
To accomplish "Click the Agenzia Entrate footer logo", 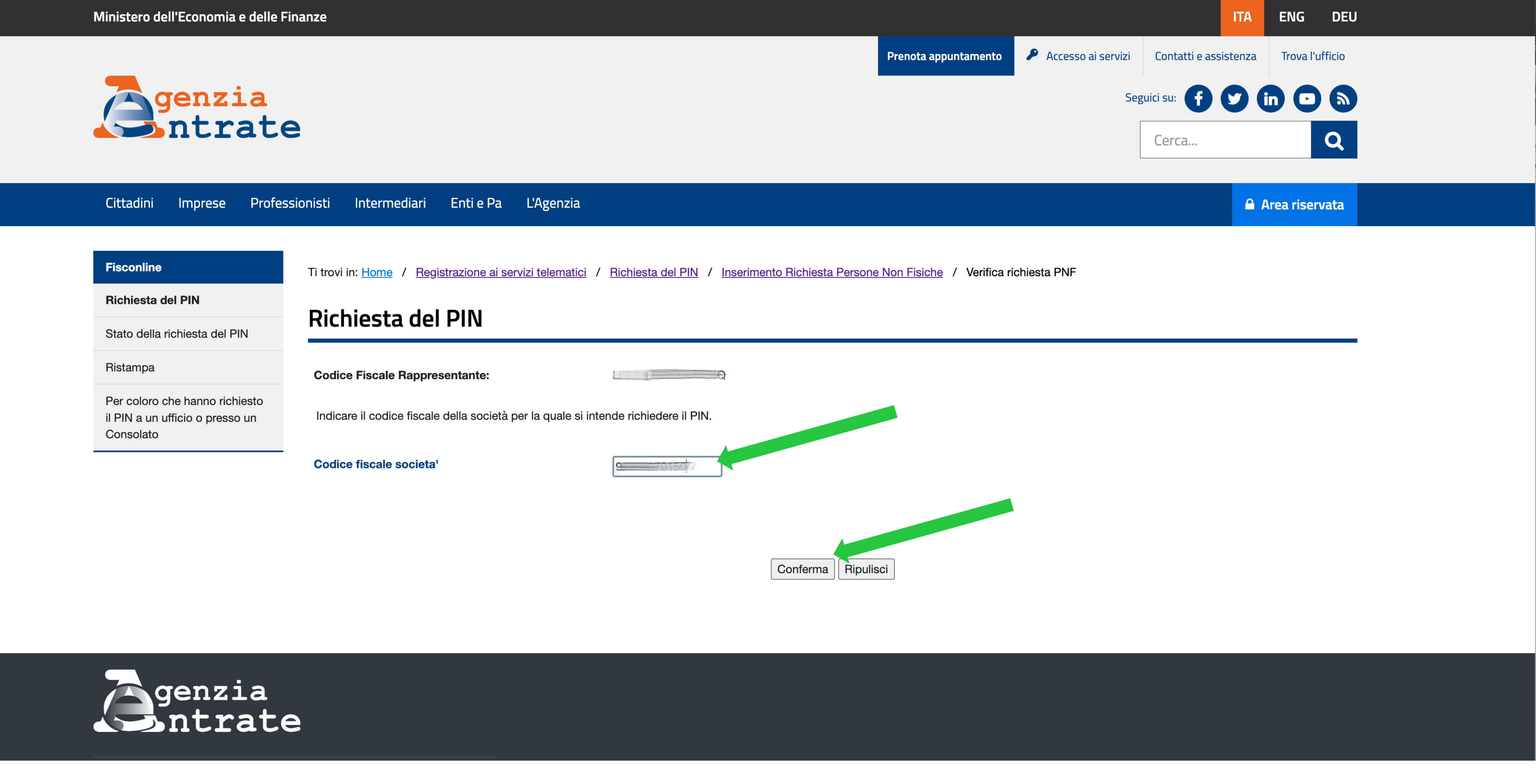I will point(197,701).
